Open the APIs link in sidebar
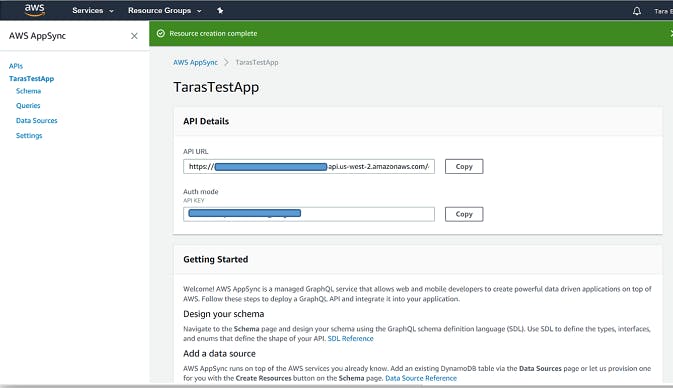Viewport: 673px width, 388px height. coord(16,66)
